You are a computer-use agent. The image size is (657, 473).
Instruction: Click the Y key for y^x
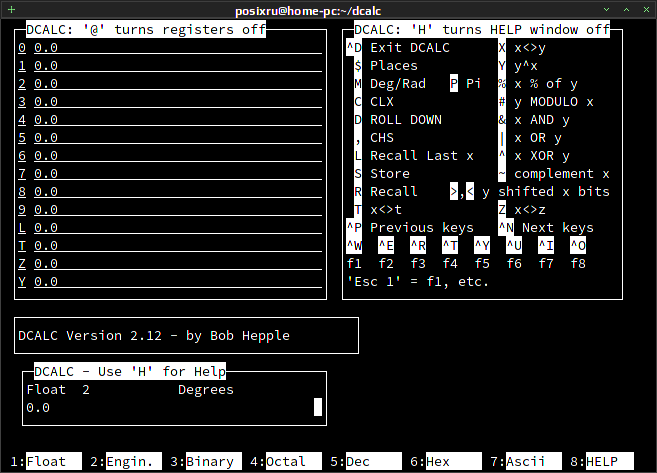[502, 66]
